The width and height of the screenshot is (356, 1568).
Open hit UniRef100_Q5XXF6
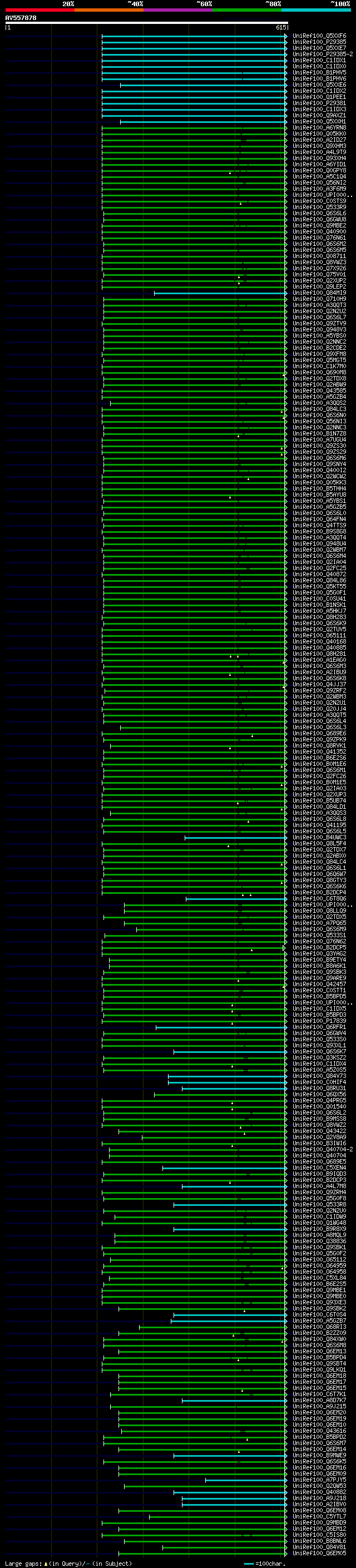pyautogui.click(x=319, y=37)
